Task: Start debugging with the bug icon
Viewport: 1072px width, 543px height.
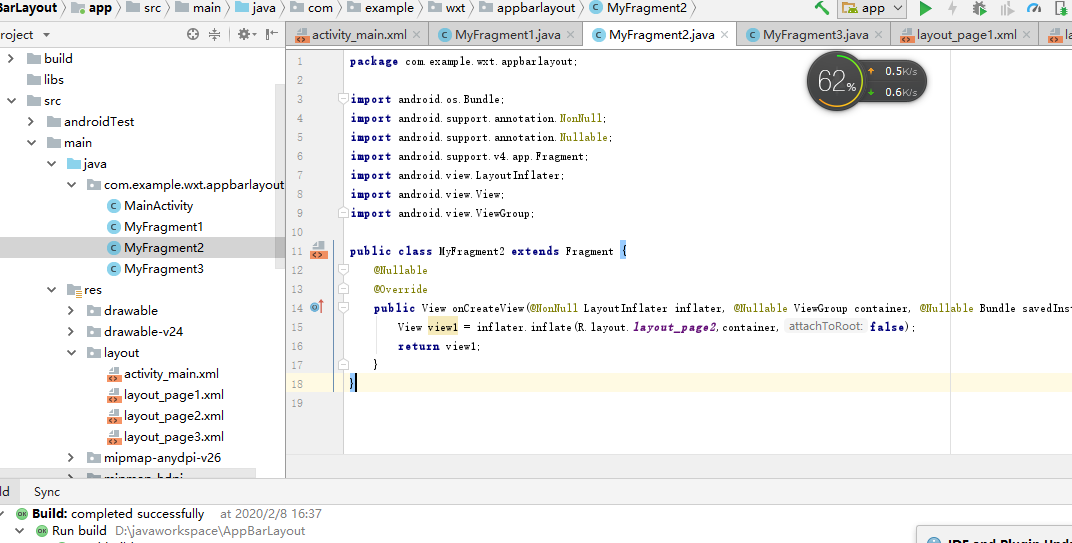Action: click(980, 8)
